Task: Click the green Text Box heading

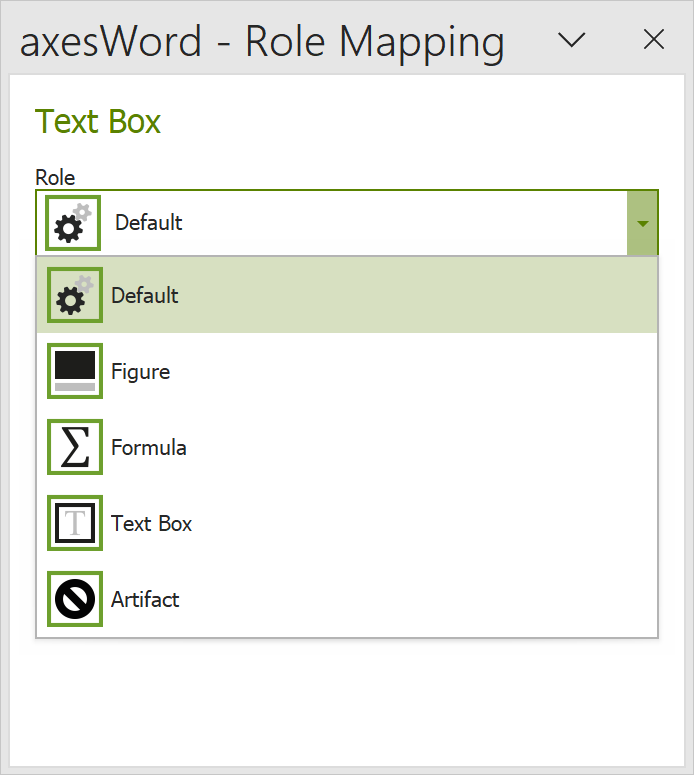Action: pyautogui.click(x=98, y=121)
